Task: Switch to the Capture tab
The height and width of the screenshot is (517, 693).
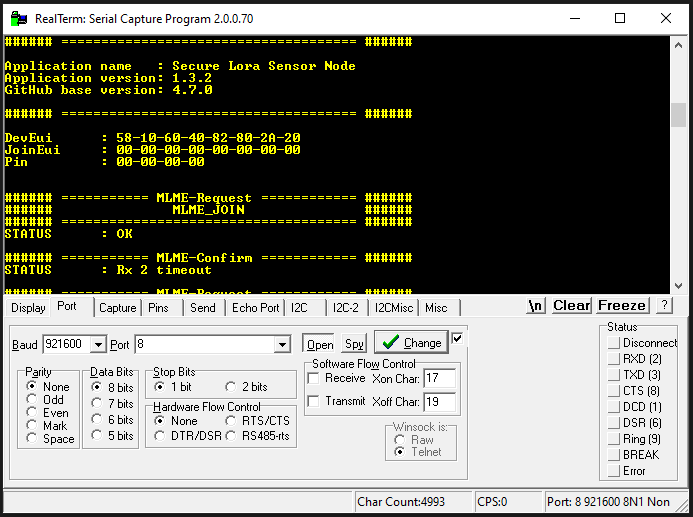Action: (x=118, y=308)
